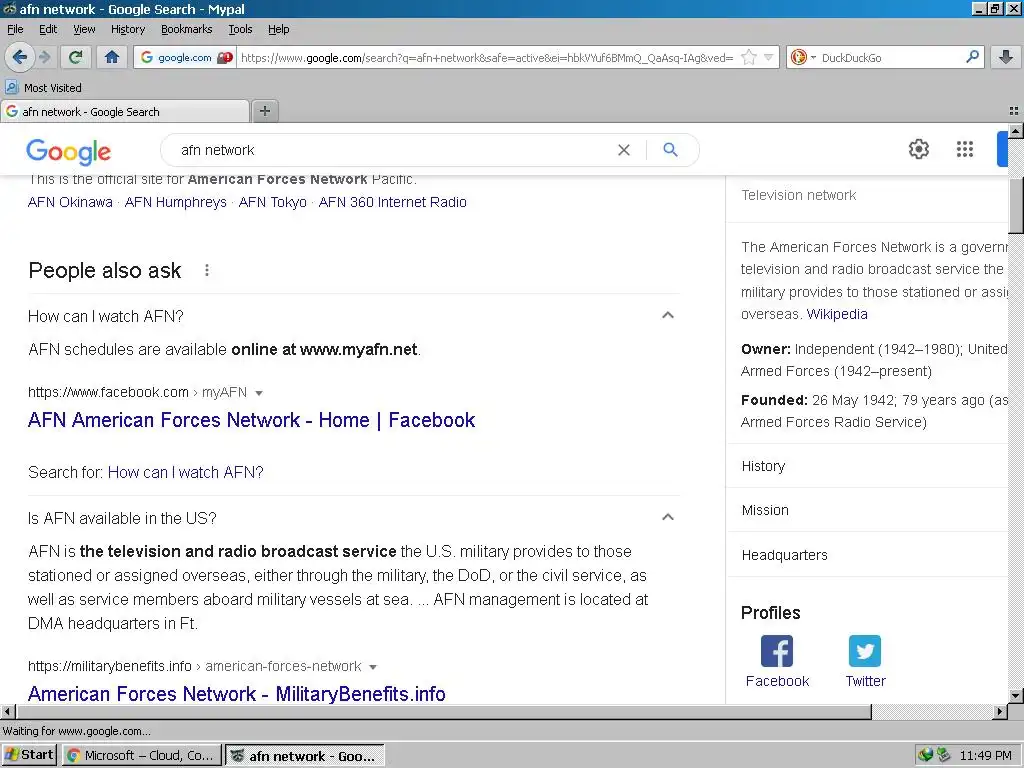Expand the History section in knowledge panel
The width and height of the screenshot is (1024, 768).
[x=867, y=466]
